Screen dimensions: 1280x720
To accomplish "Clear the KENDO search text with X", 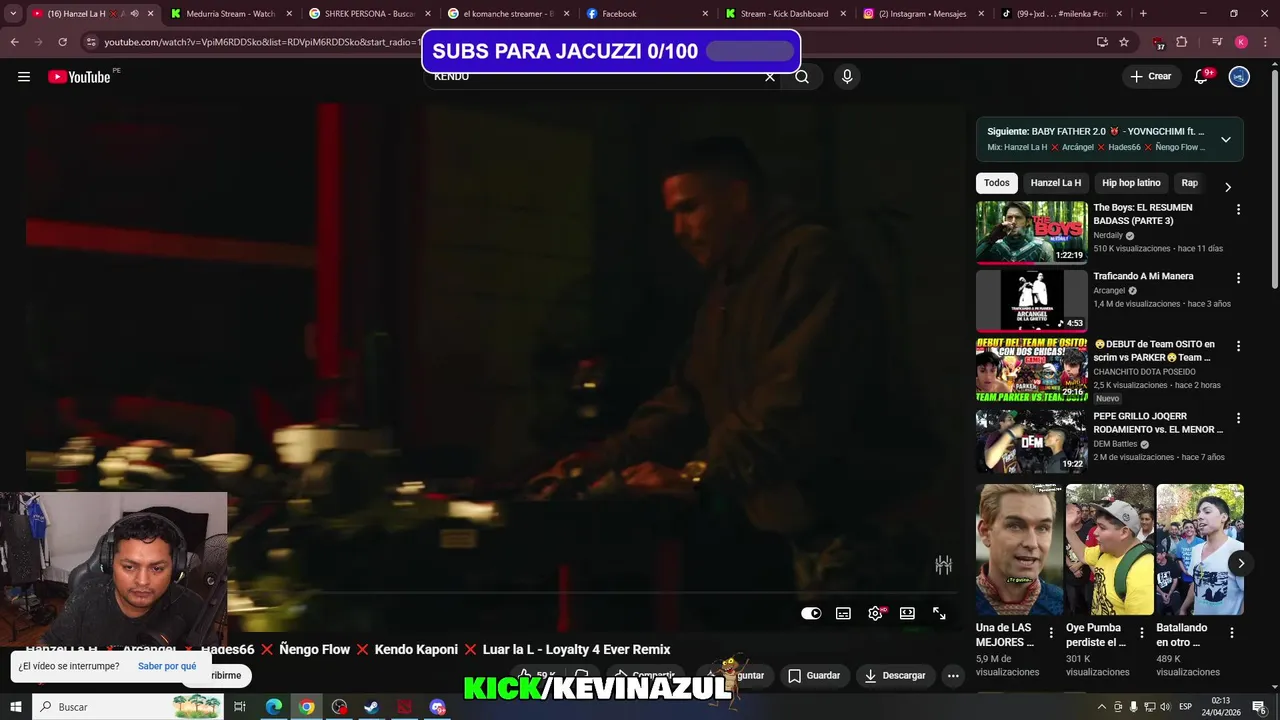I will pos(770,77).
